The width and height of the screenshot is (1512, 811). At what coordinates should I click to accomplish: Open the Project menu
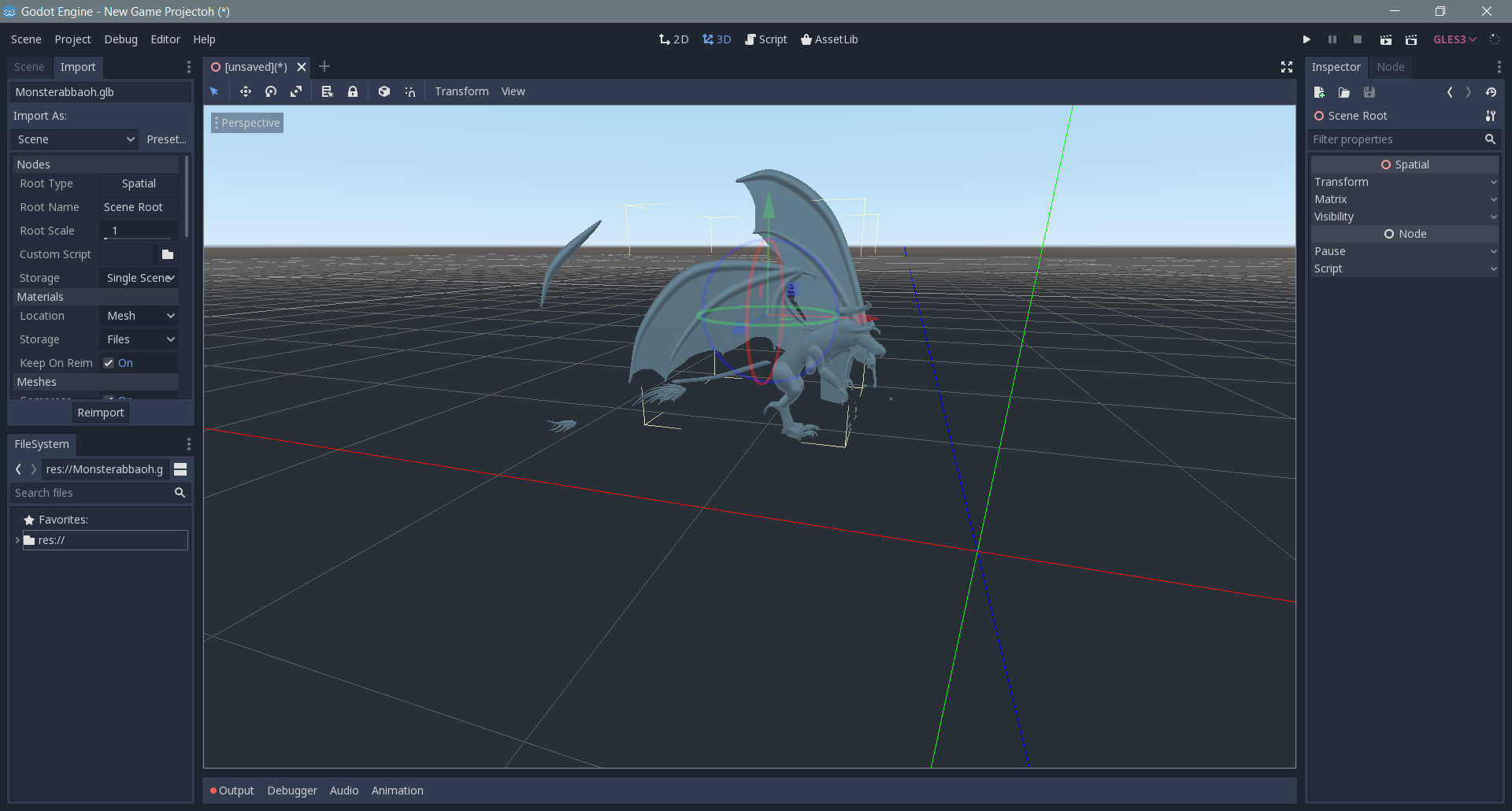click(72, 39)
